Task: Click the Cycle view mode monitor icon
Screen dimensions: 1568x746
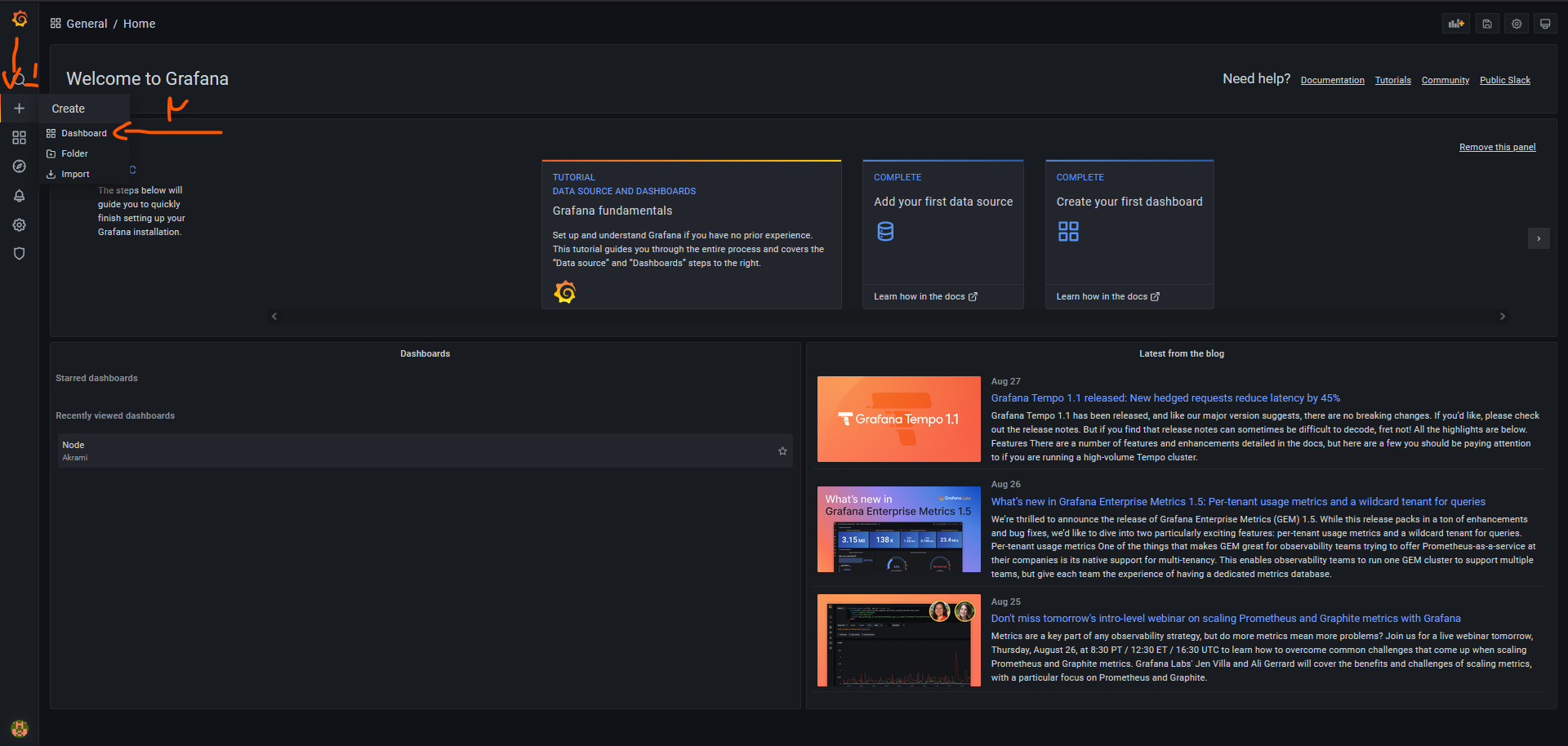Action: tap(1545, 24)
